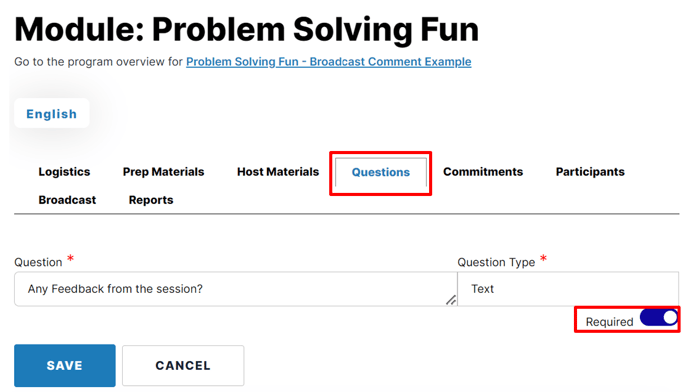This screenshot has height=392, width=688.
Task: Switch to the Logistics tab
Action: tap(64, 172)
